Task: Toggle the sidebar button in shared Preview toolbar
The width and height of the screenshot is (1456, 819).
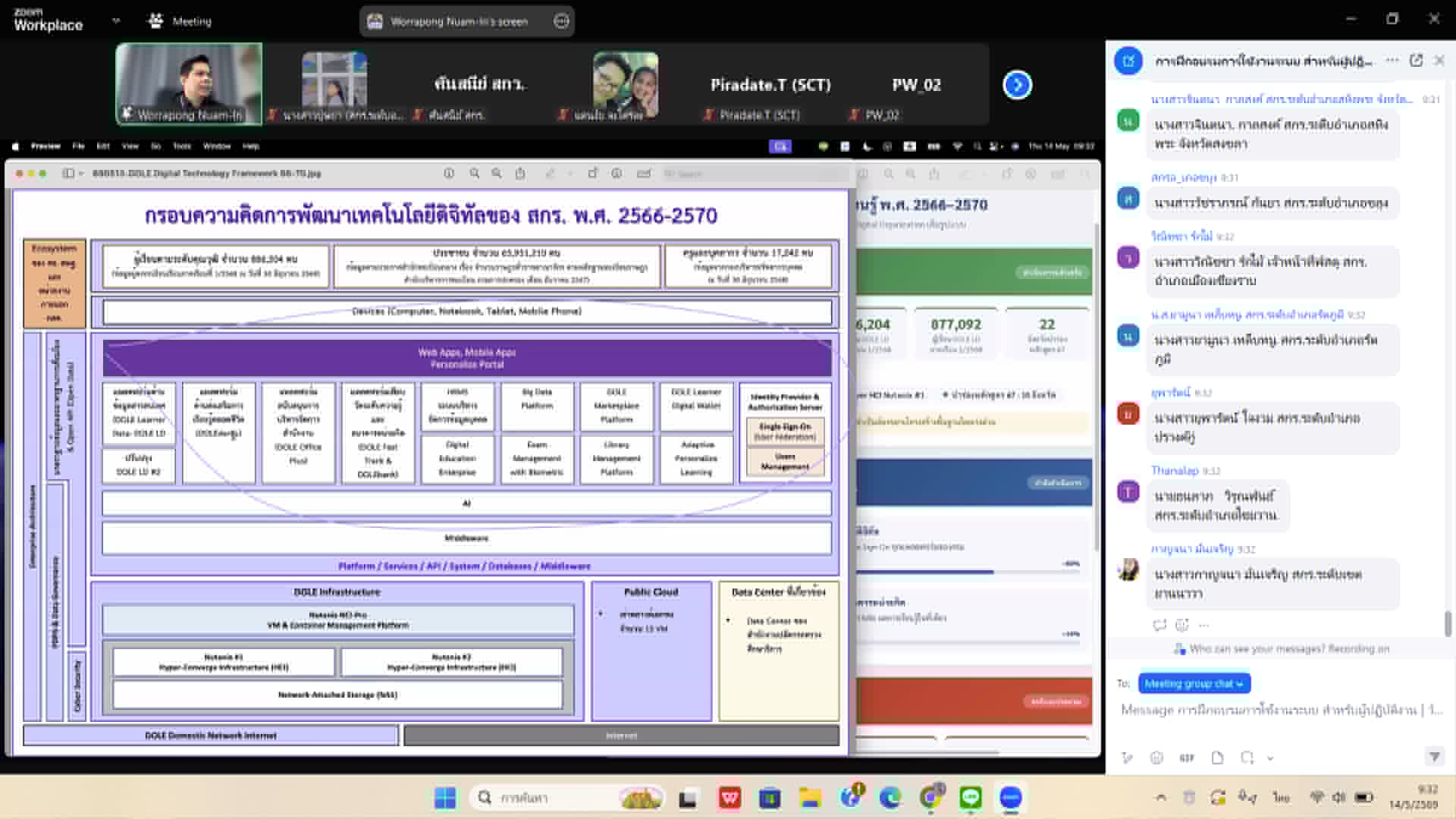Action: (68, 174)
